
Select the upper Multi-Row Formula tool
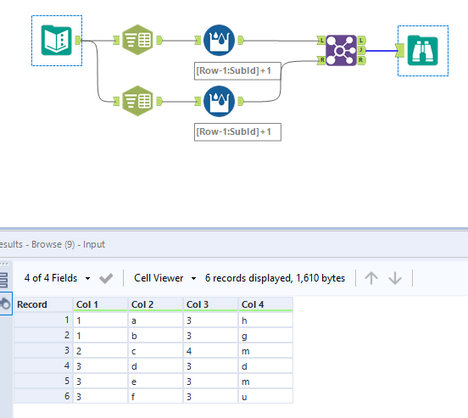[219, 40]
